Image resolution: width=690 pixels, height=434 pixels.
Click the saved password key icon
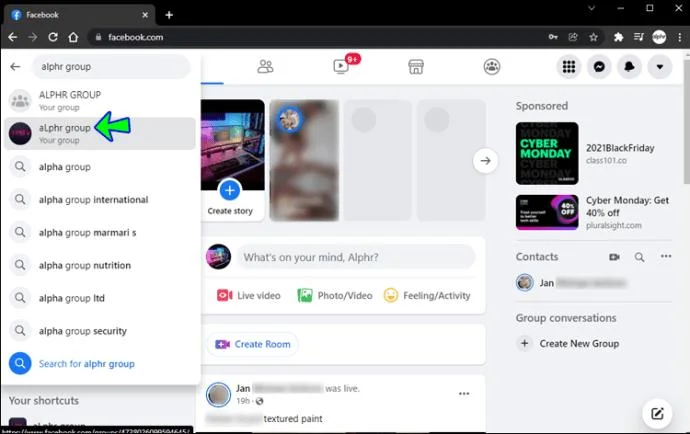pos(553,37)
